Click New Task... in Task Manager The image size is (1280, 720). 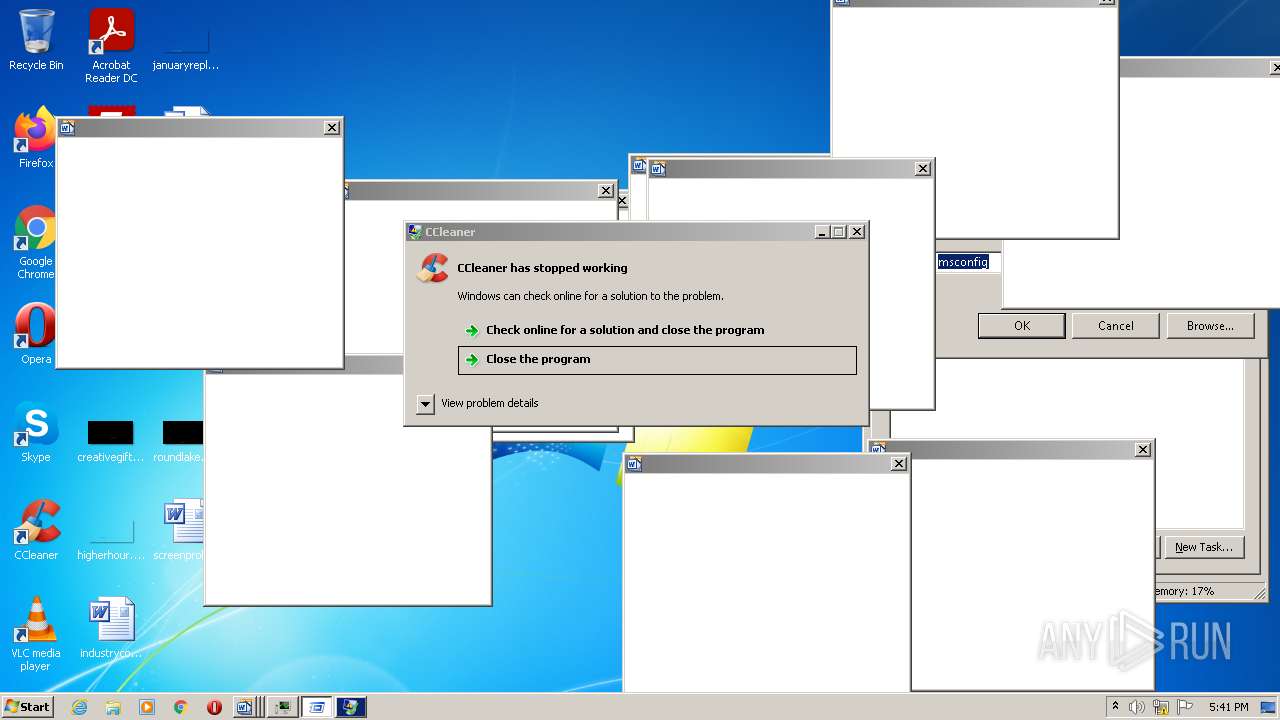(1203, 547)
